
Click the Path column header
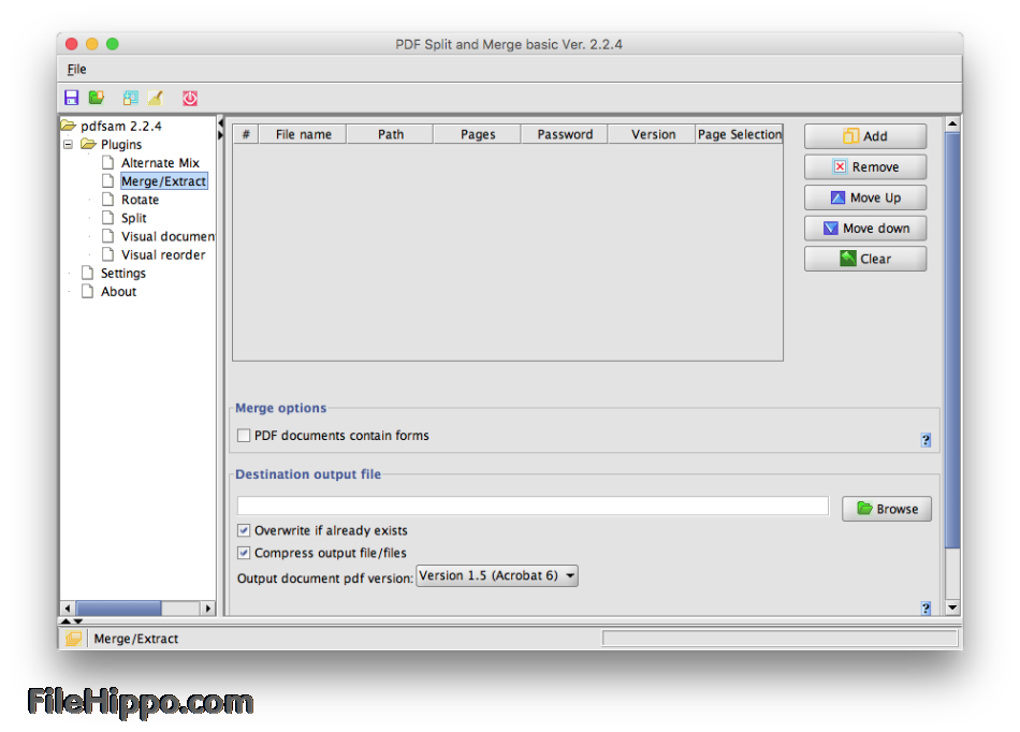pyautogui.click(x=390, y=134)
